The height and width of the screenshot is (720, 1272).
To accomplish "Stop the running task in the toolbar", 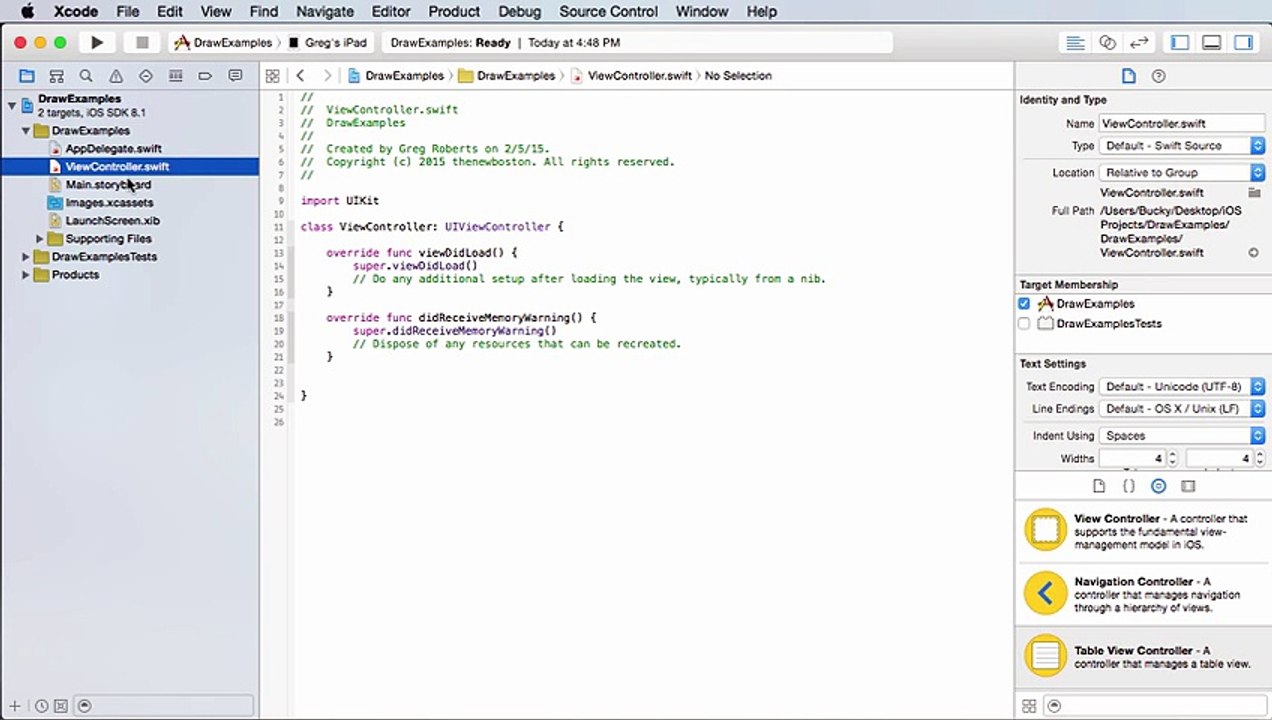I will 142,43.
